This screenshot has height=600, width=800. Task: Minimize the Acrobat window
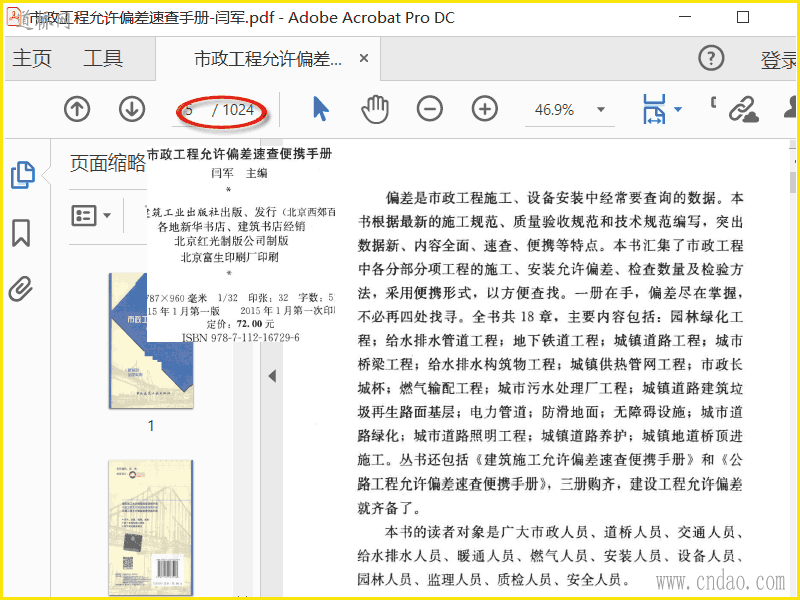685,17
